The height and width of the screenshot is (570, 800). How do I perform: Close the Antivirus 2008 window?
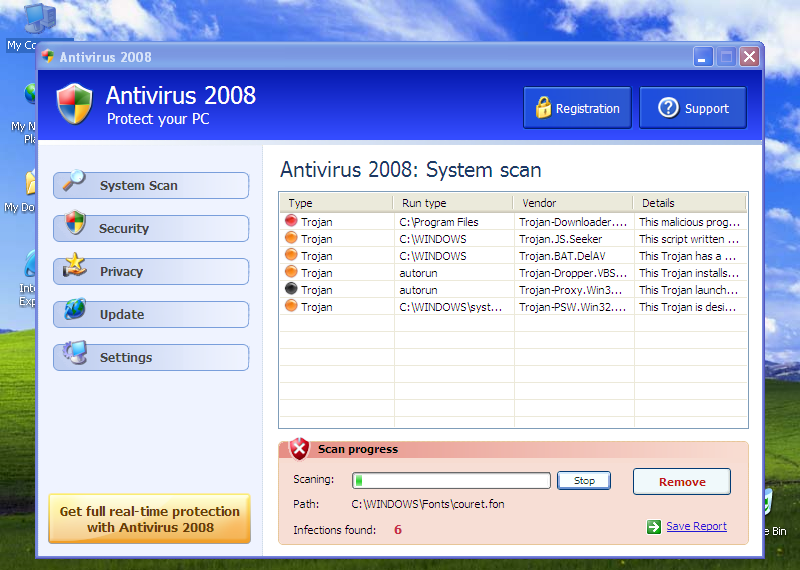749,57
